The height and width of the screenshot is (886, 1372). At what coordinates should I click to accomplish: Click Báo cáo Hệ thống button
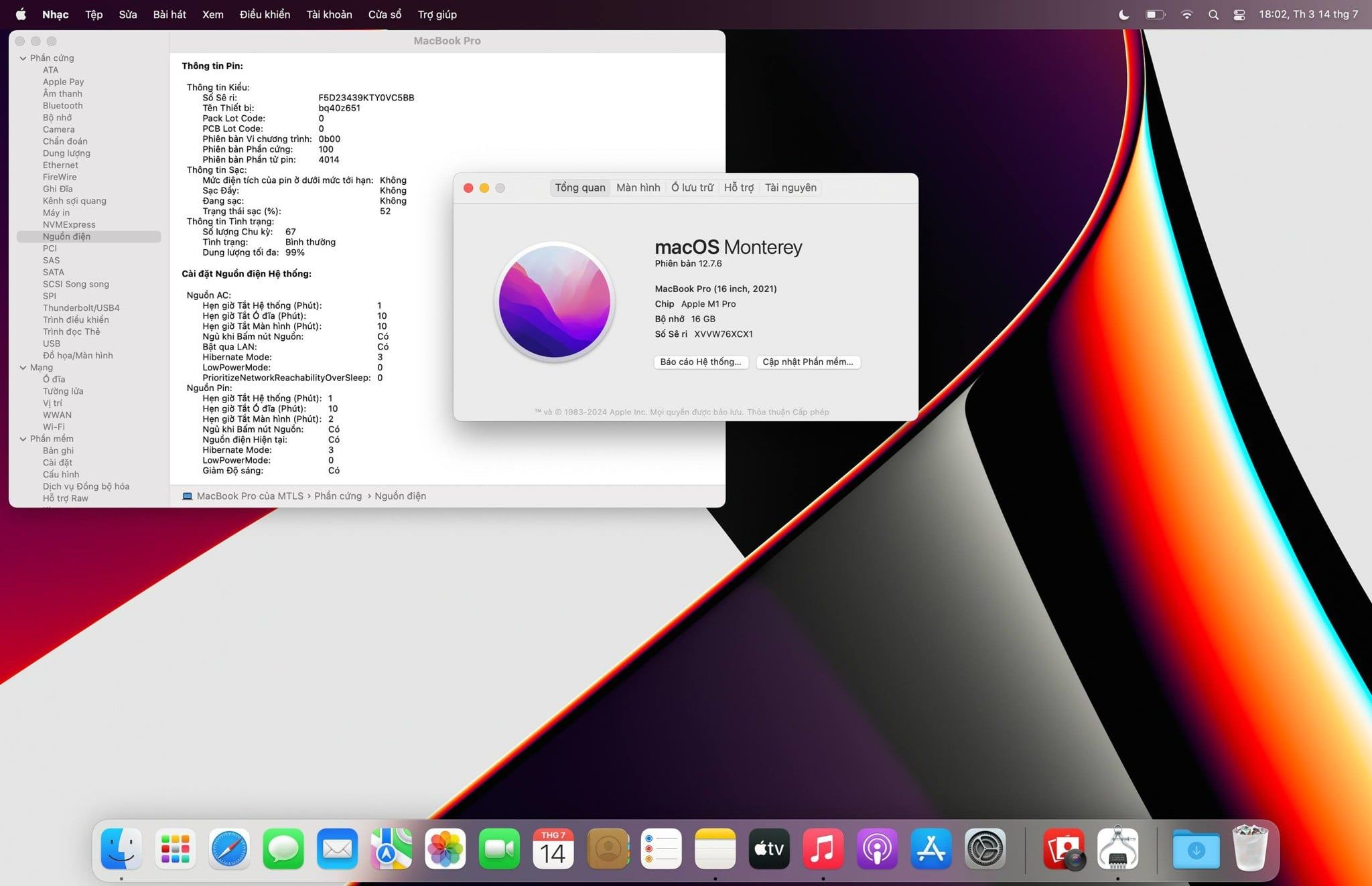[x=701, y=362]
